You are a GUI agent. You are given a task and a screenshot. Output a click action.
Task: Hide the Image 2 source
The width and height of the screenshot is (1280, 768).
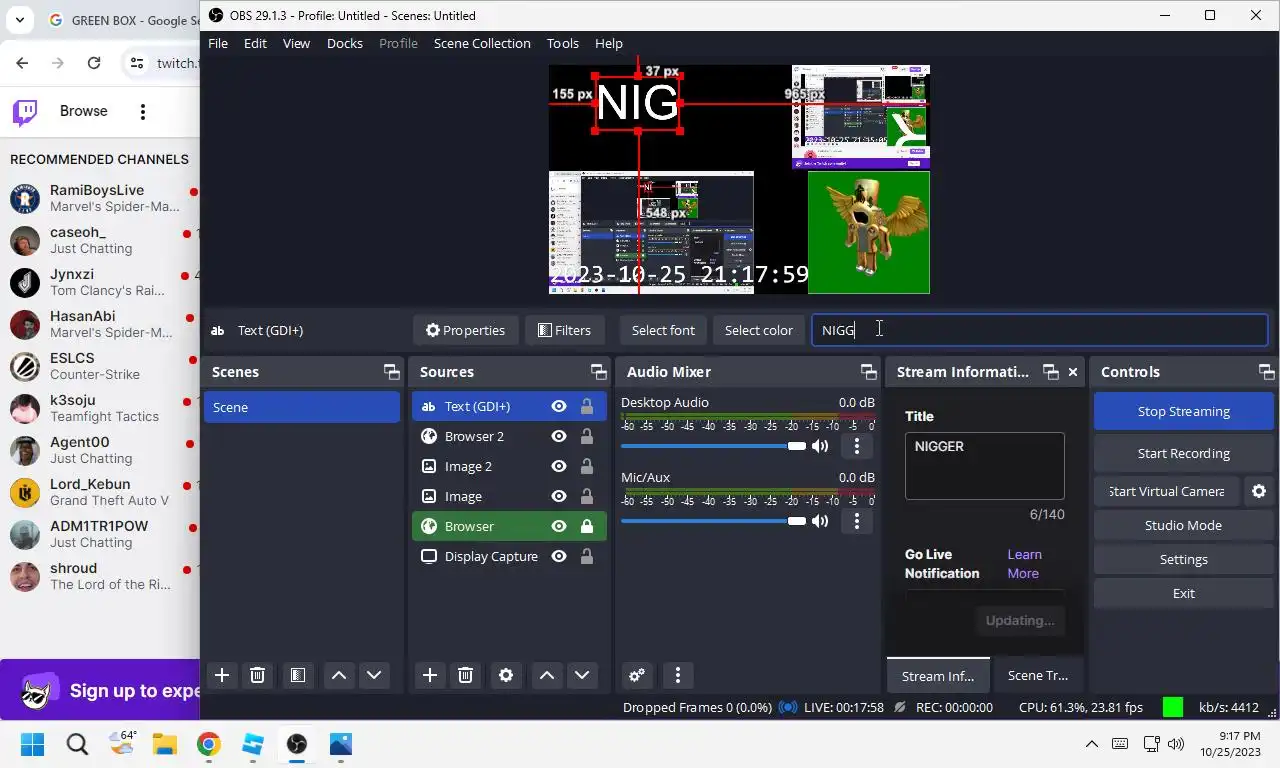coord(559,466)
